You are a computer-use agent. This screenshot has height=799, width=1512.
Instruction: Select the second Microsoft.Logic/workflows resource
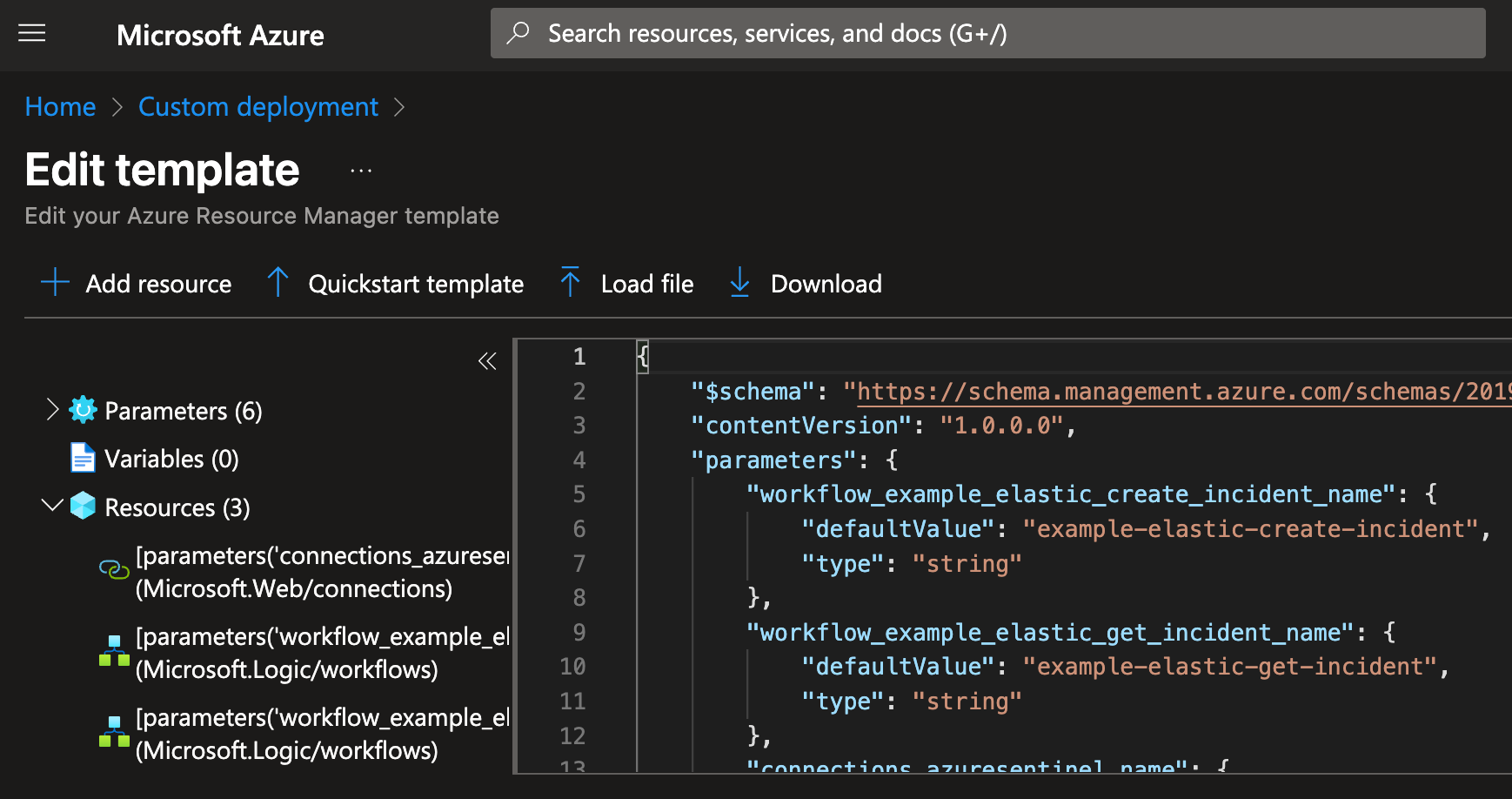point(322,734)
